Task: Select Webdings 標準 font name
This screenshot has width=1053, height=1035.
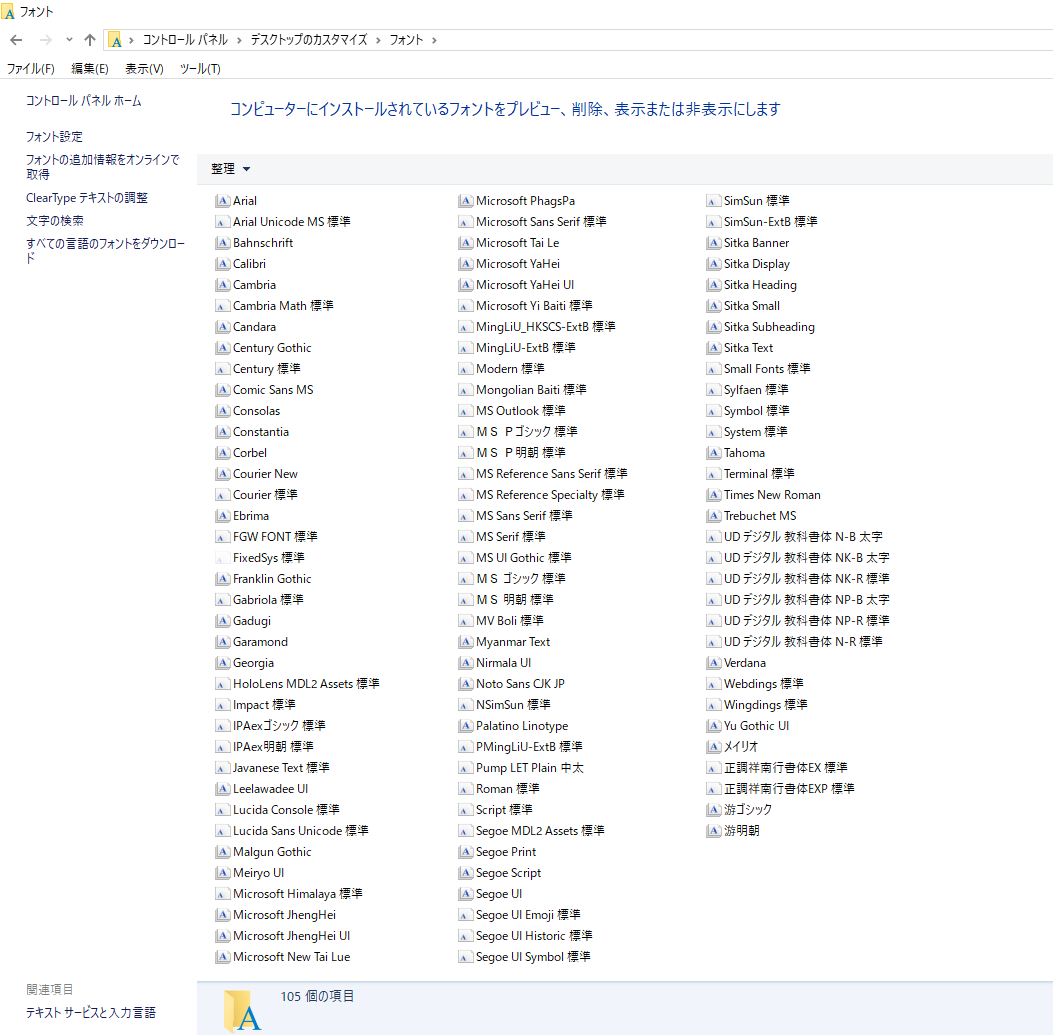Action: (x=764, y=684)
